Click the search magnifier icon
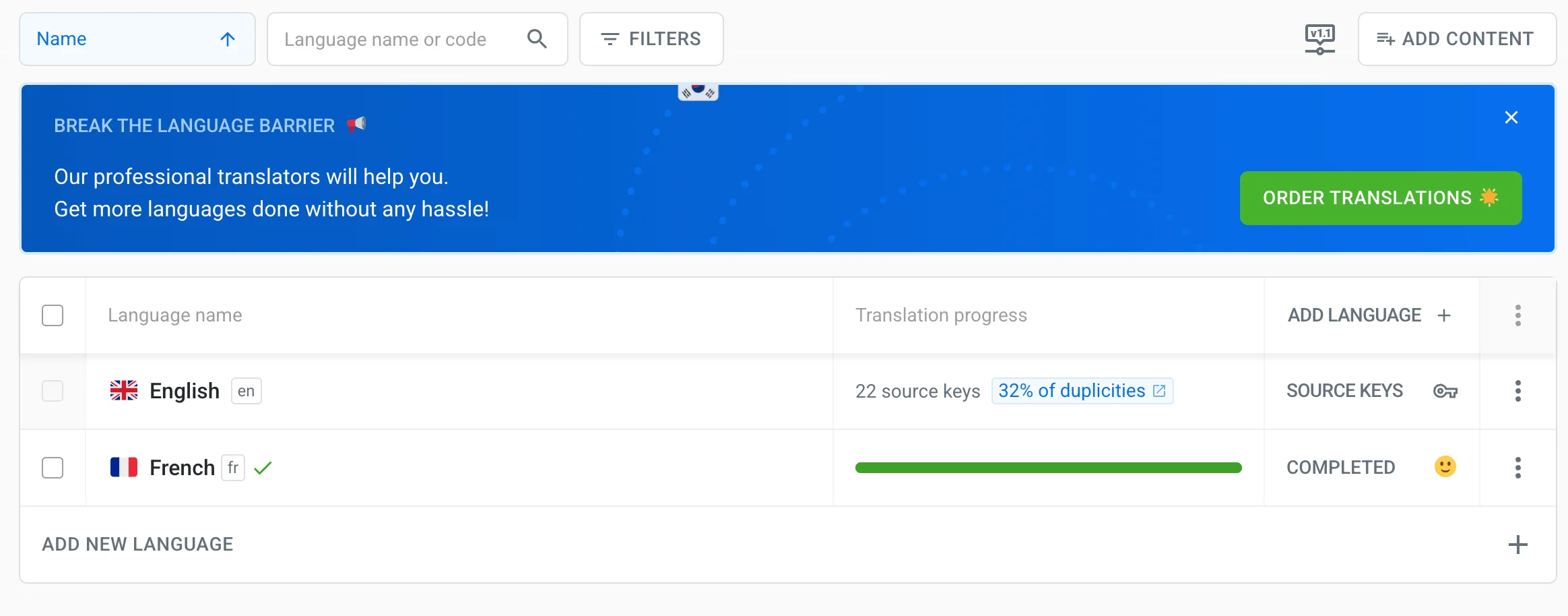The width and height of the screenshot is (1568, 616). coord(537,39)
